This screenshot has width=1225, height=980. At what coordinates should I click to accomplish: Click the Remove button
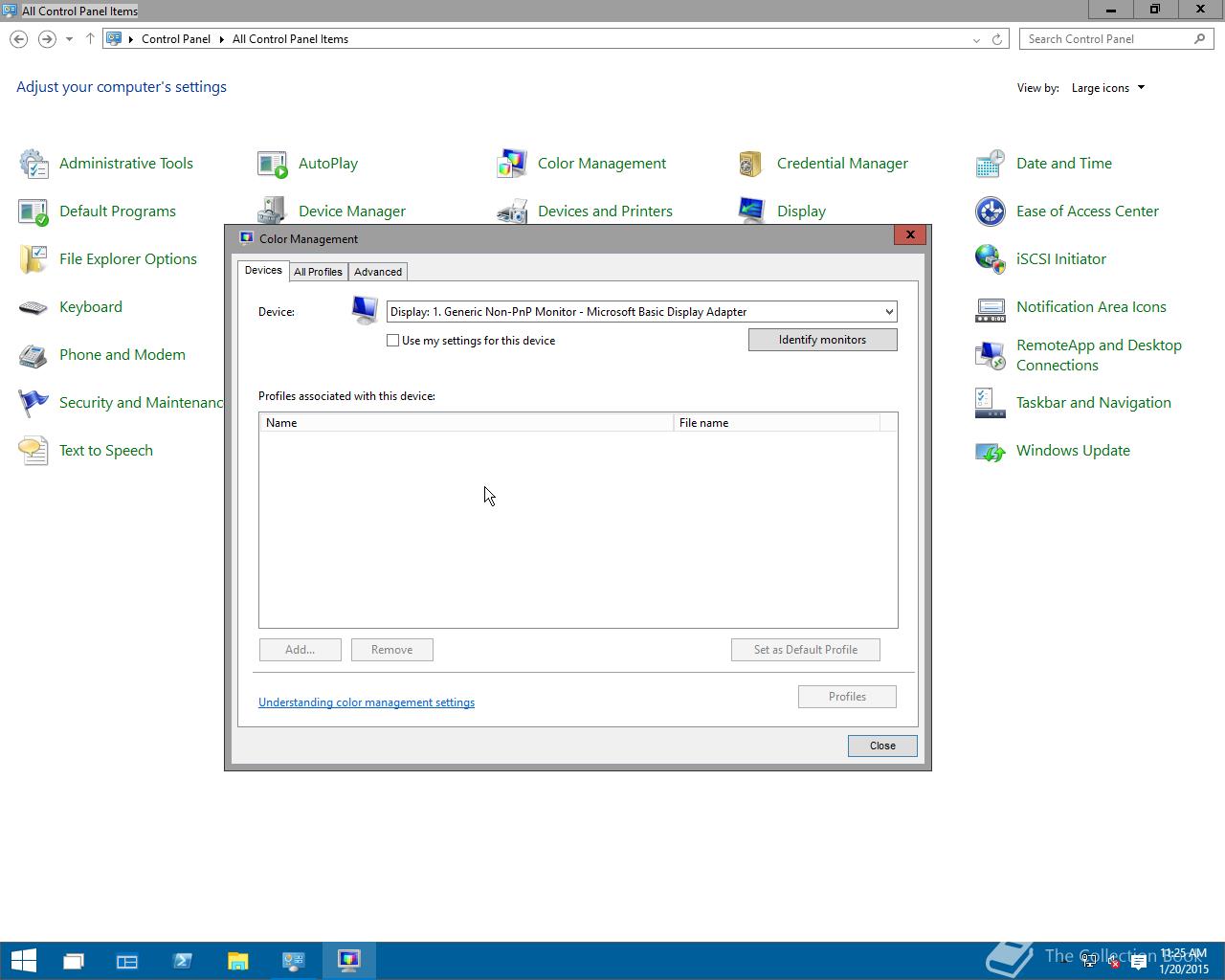[391, 650]
